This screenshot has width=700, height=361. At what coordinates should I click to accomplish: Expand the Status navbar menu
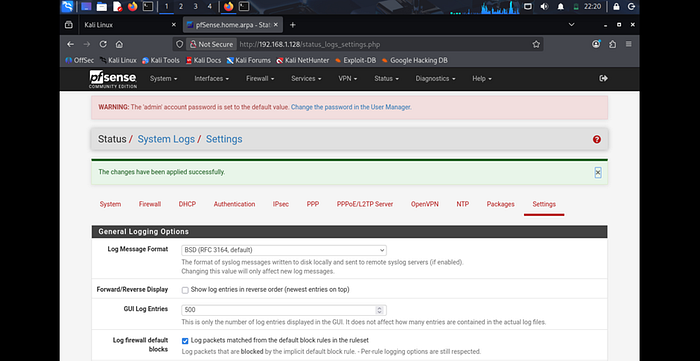pyautogui.click(x=386, y=79)
